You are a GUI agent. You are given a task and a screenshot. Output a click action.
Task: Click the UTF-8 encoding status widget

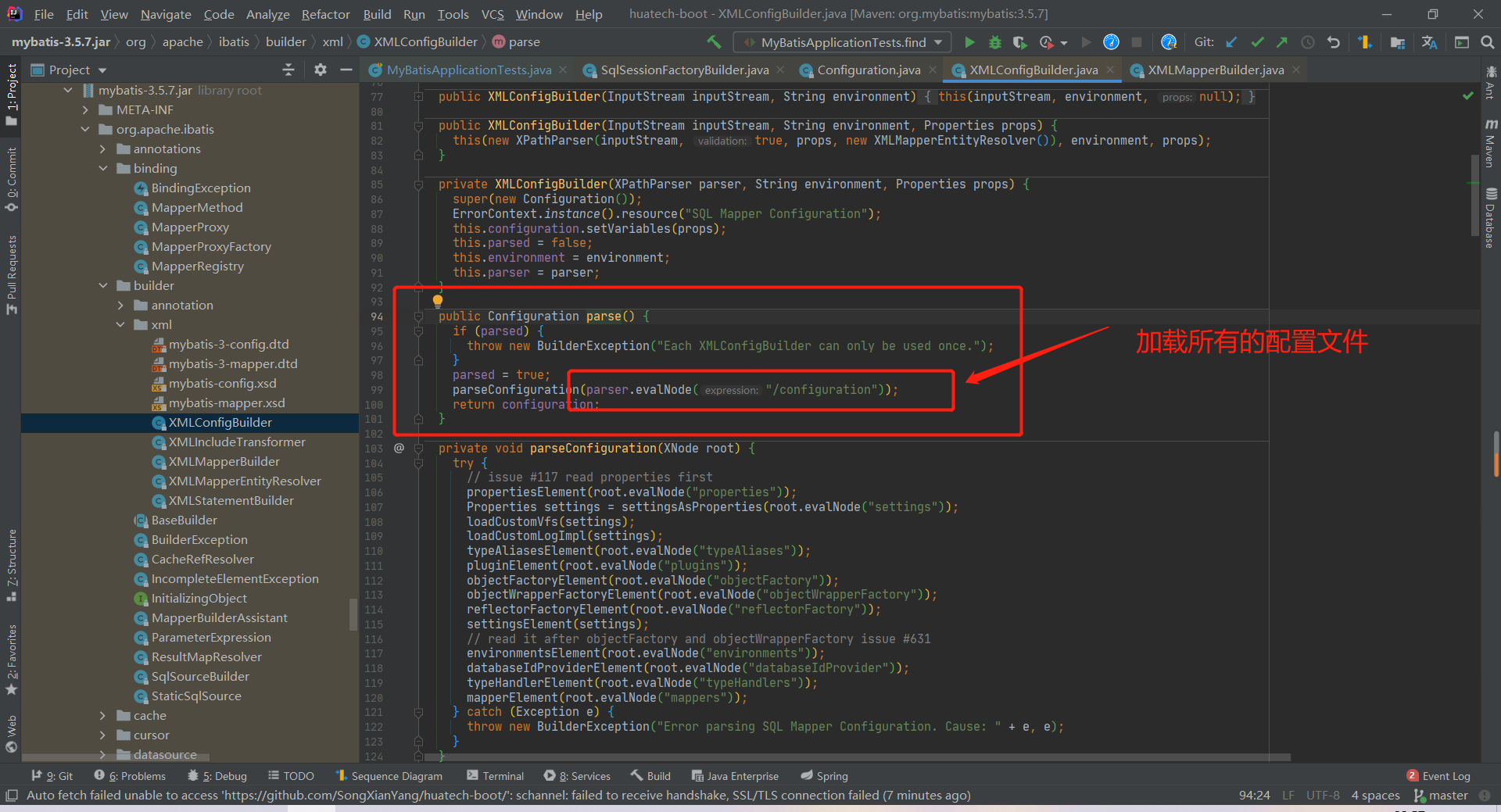click(1323, 796)
